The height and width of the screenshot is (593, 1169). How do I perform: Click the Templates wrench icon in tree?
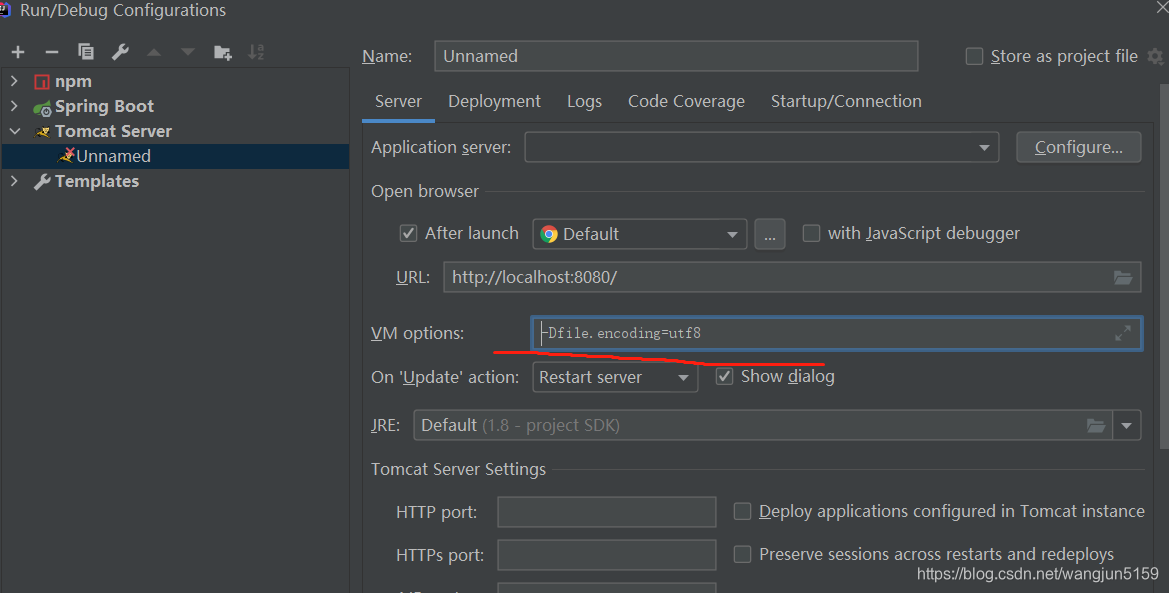tap(42, 181)
